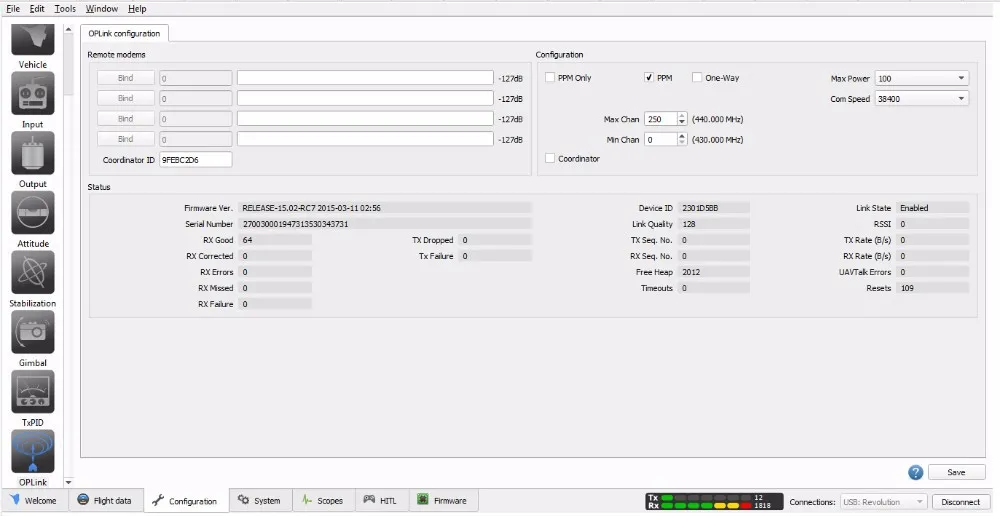Select the OPLink antenna icon
The width and height of the screenshot is (1000, 516).
(x=33, y=451)
